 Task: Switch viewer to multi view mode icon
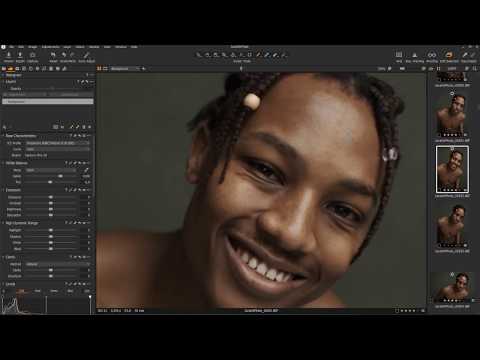point(99,69)
